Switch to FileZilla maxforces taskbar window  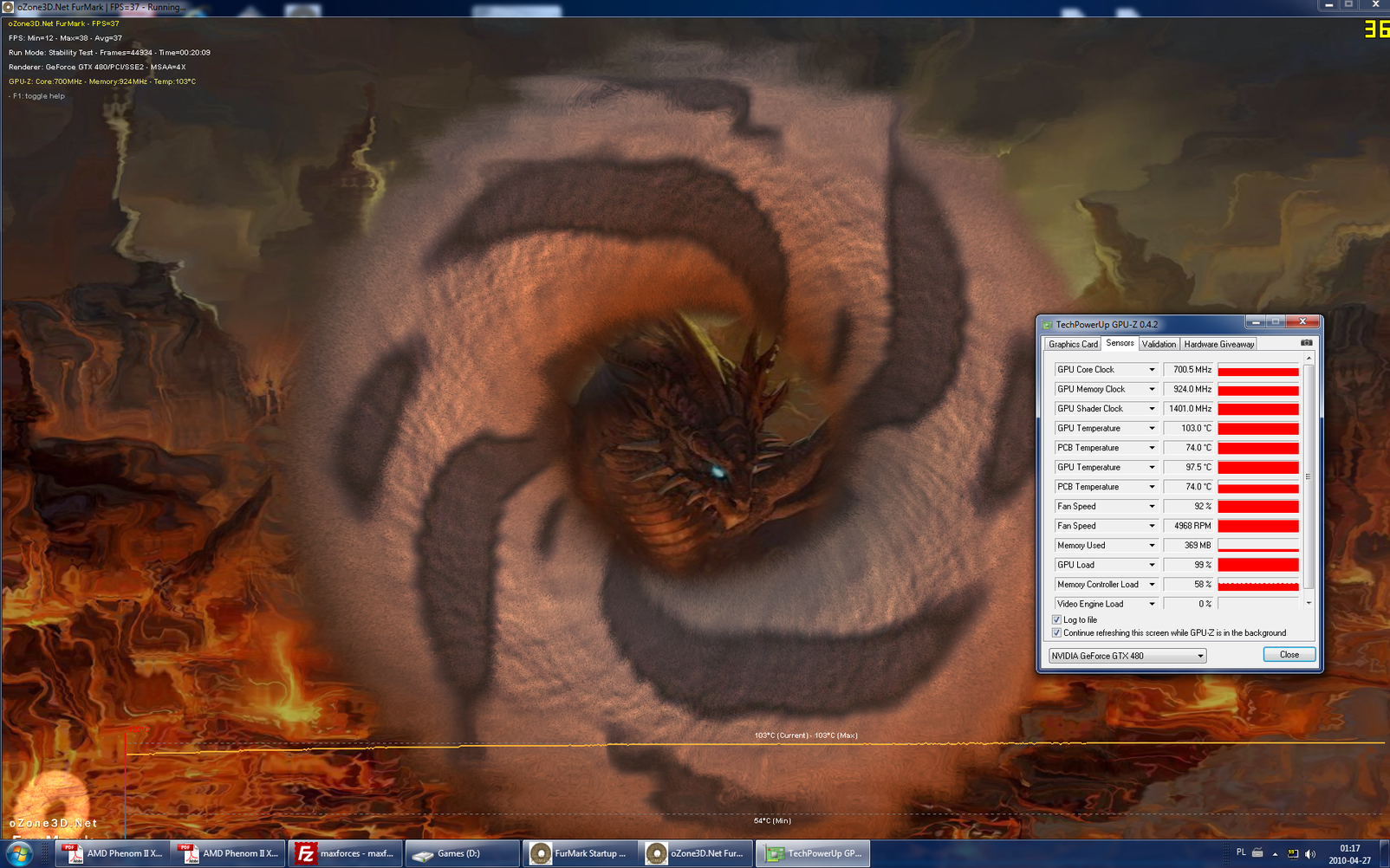345,853
